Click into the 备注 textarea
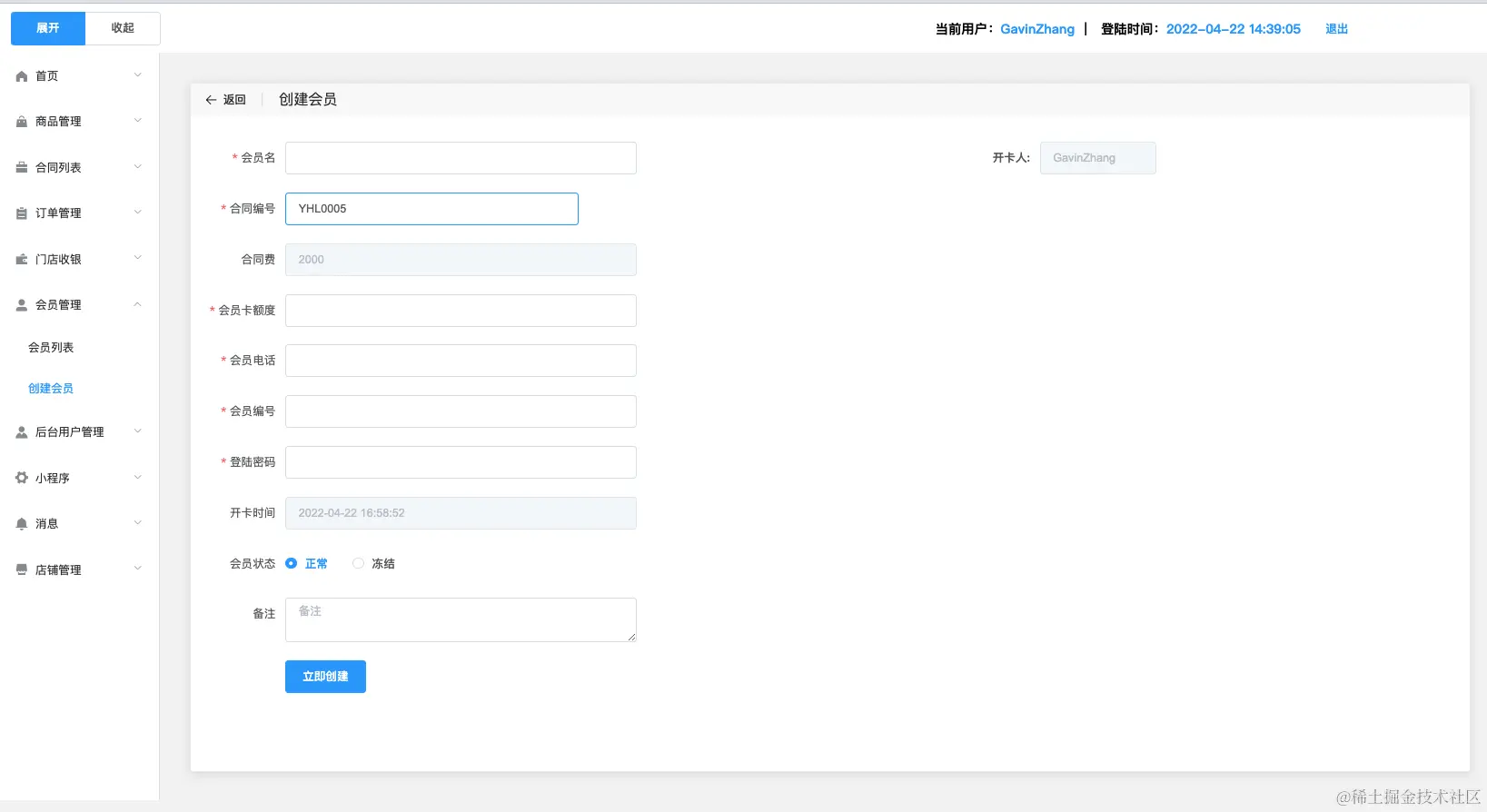Screen dimensions: 1487x812 pos(461,619)
